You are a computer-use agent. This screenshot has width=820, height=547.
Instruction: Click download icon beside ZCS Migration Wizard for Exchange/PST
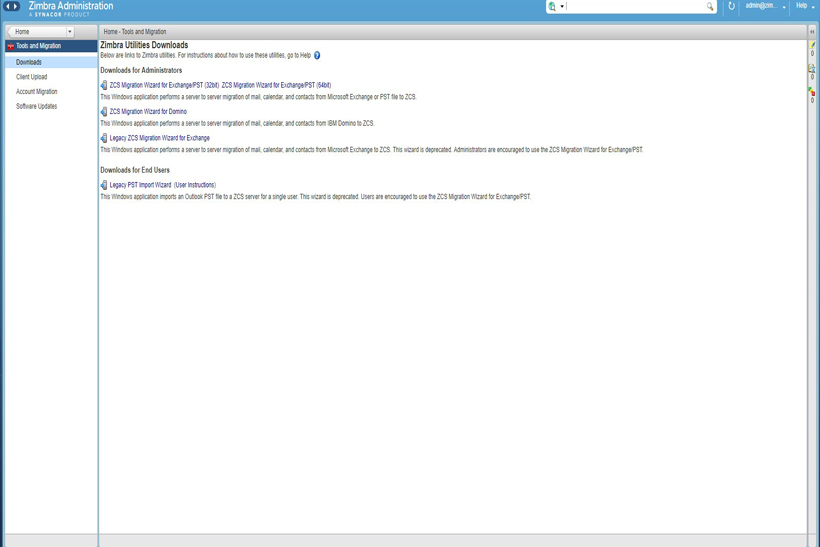click(104, 85)
